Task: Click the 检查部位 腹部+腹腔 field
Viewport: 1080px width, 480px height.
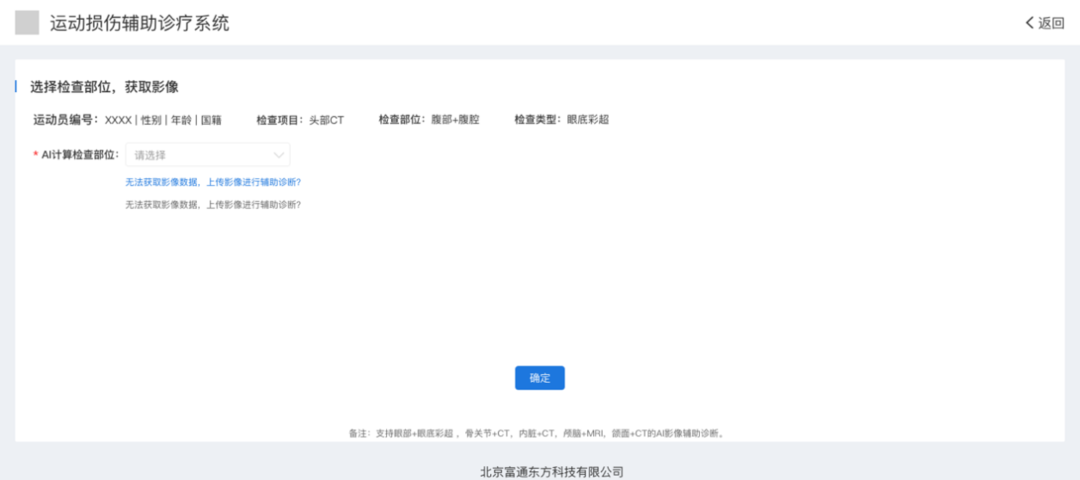Action: pos(429,120)
